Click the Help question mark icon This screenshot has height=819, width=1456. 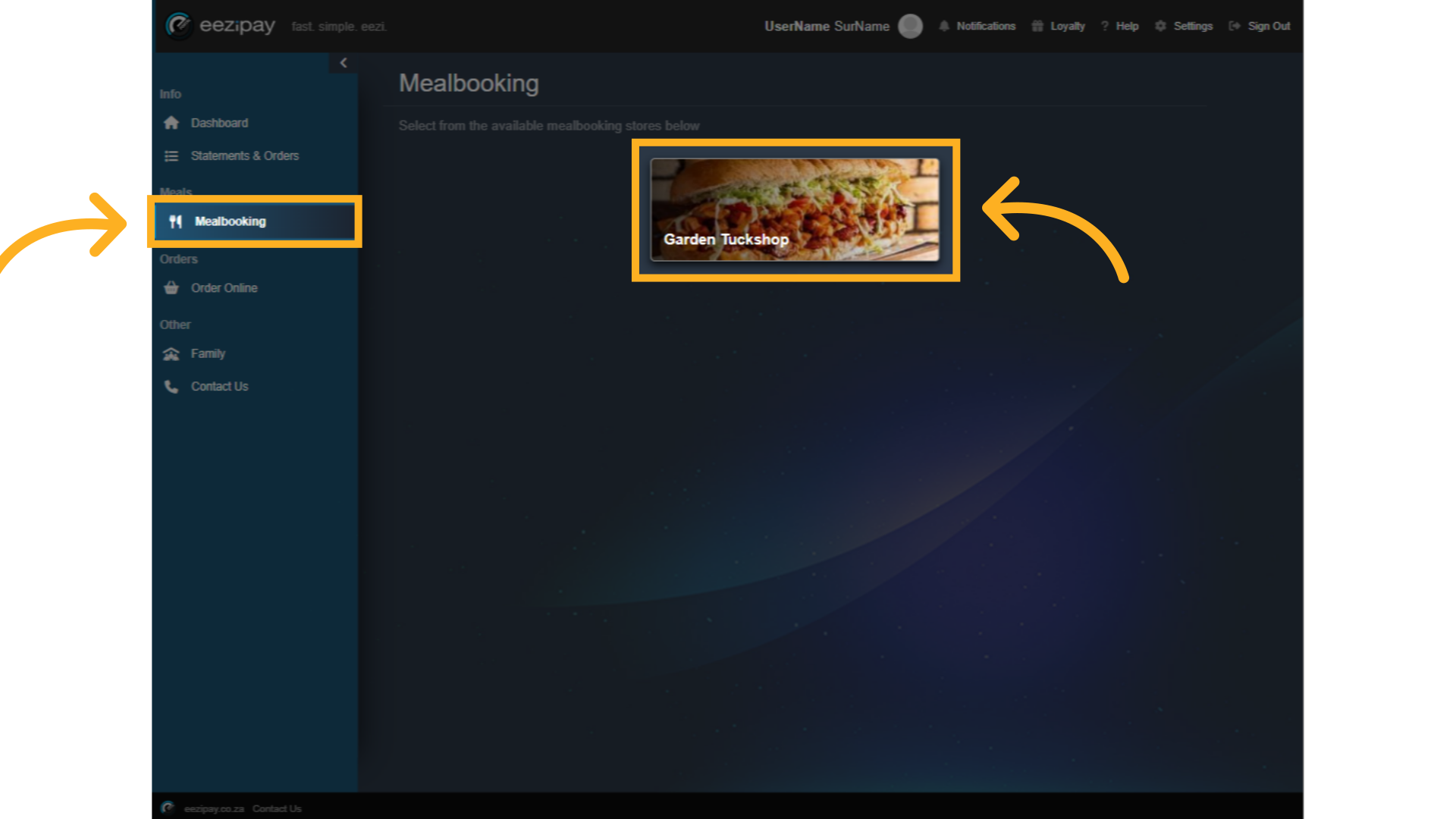point(1105,26)
